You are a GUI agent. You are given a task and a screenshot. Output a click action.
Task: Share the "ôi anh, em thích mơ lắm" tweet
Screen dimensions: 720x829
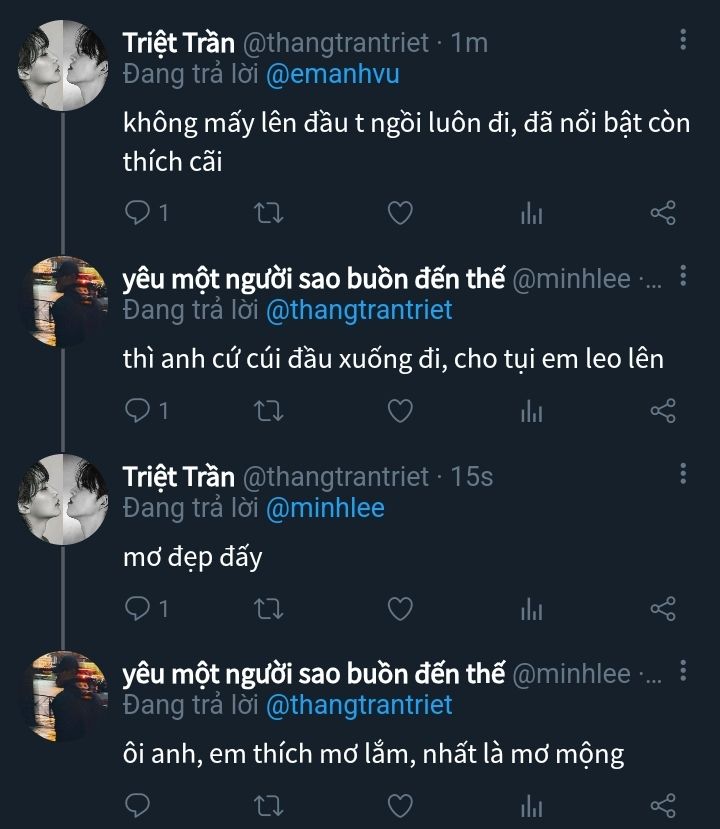663,805
